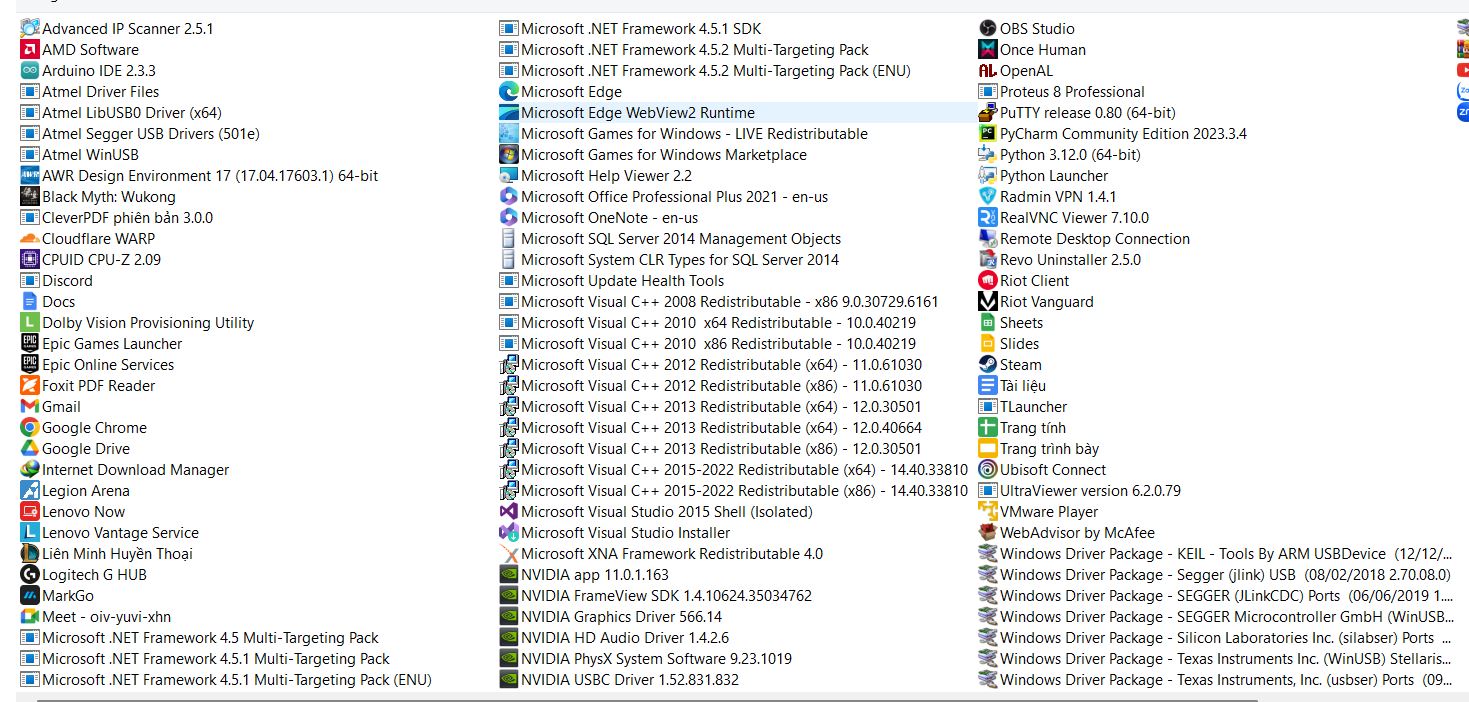This screenshot has width=1469, height=702.
Task: Click the Epic Games Launcher icon
Action: (30, 344)
